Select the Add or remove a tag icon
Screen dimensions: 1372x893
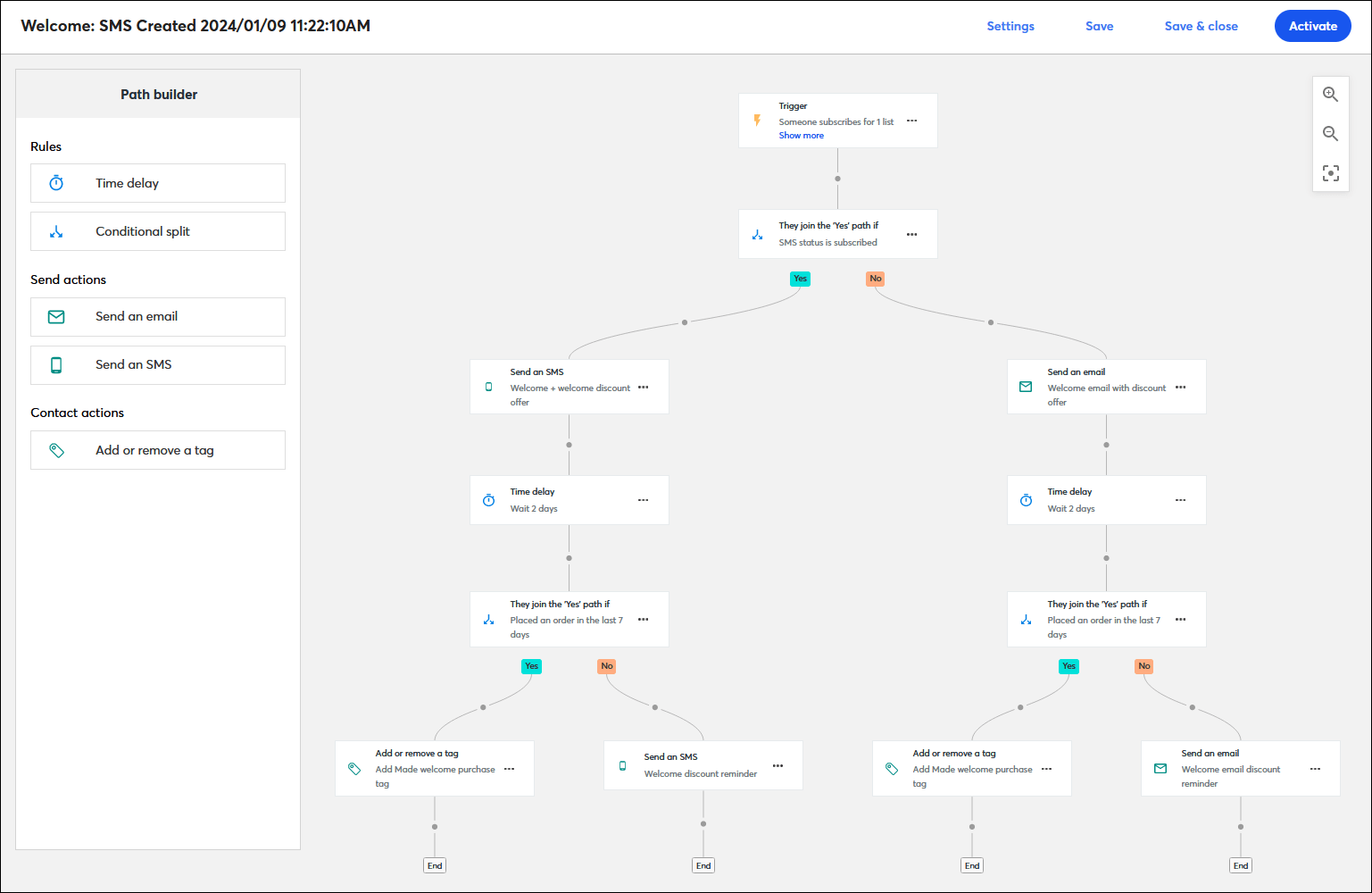point(56,449)
